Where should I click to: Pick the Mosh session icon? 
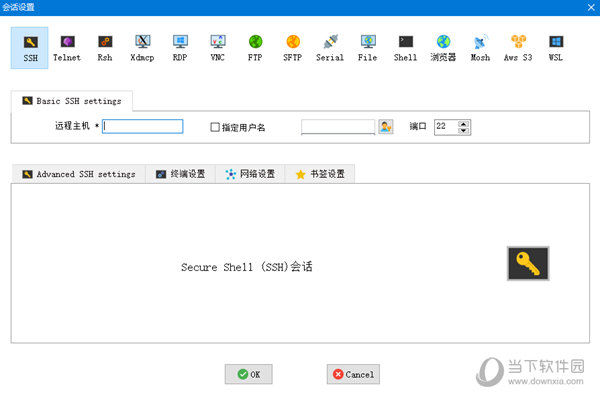point(480,48)
